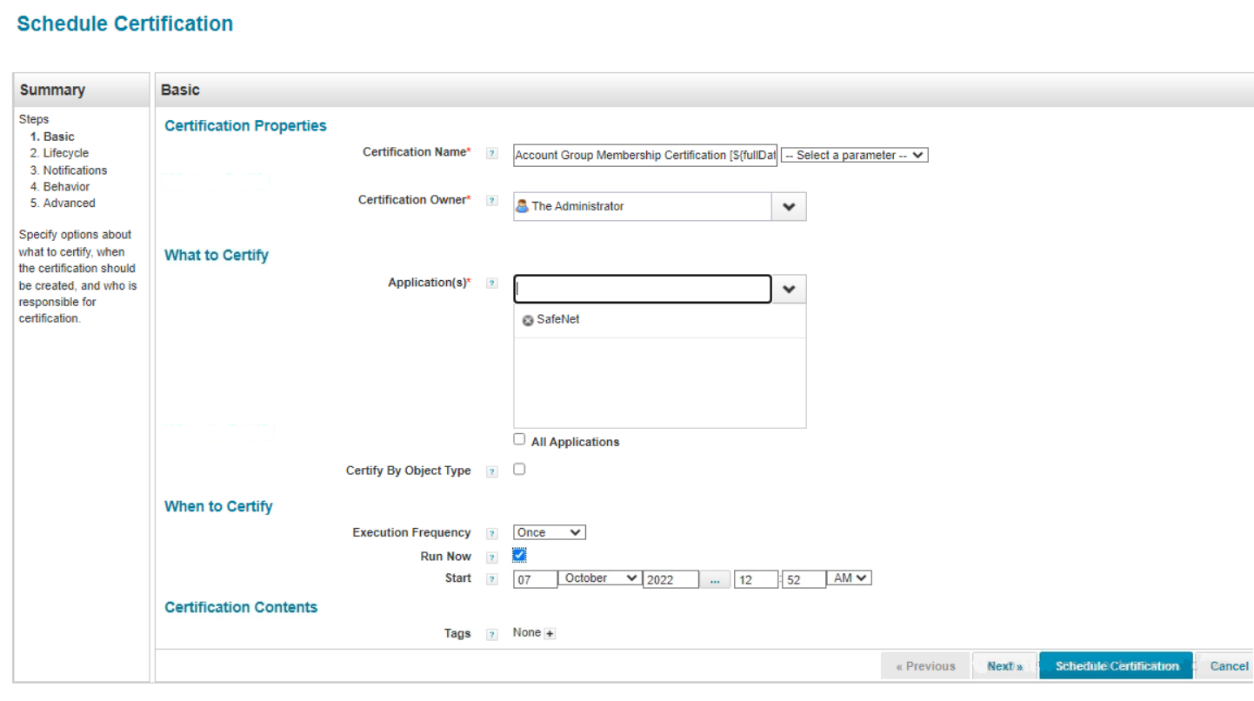Add a tag with the plus icon
The image size is (1254, 701).
tap(550, 634)
